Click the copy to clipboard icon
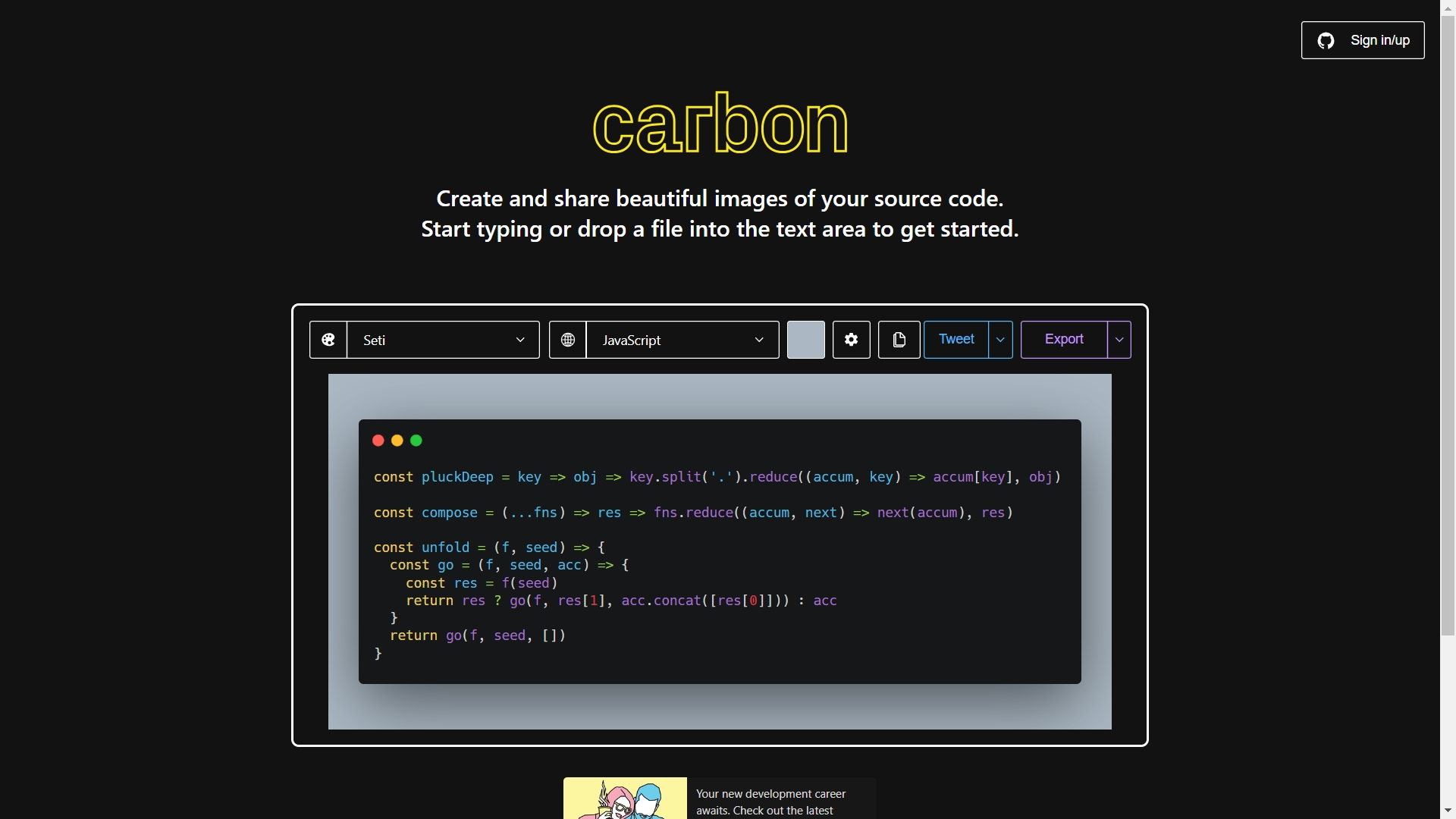 [x=899, y=340]
